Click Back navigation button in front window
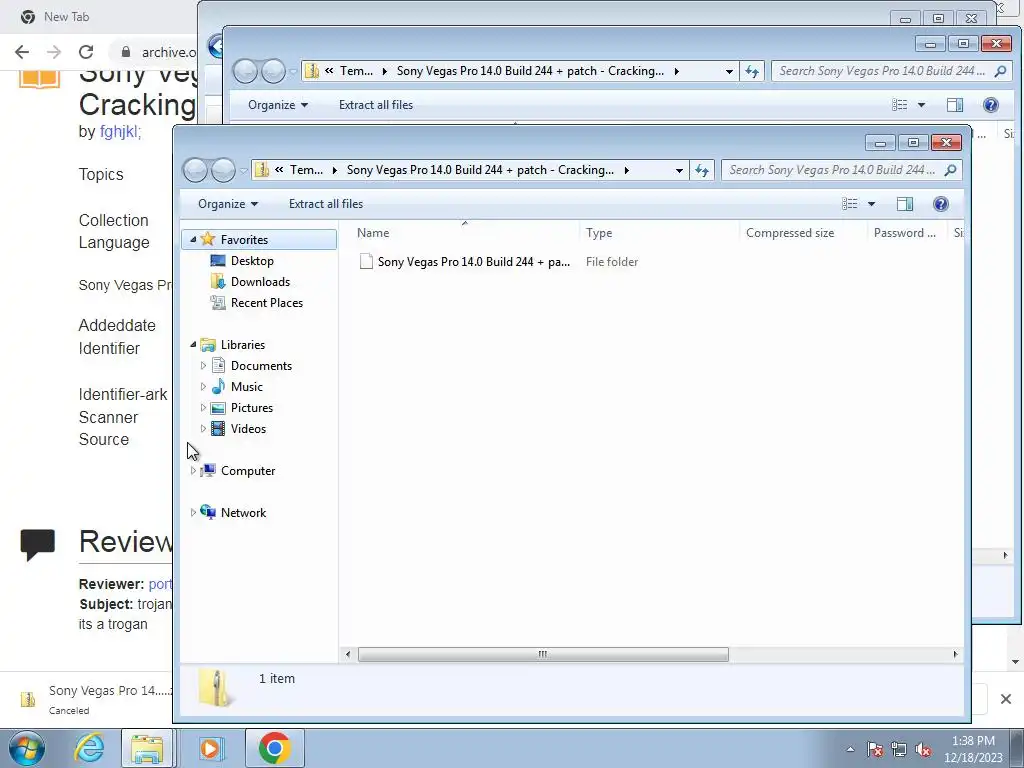 [x=195, y=170]
